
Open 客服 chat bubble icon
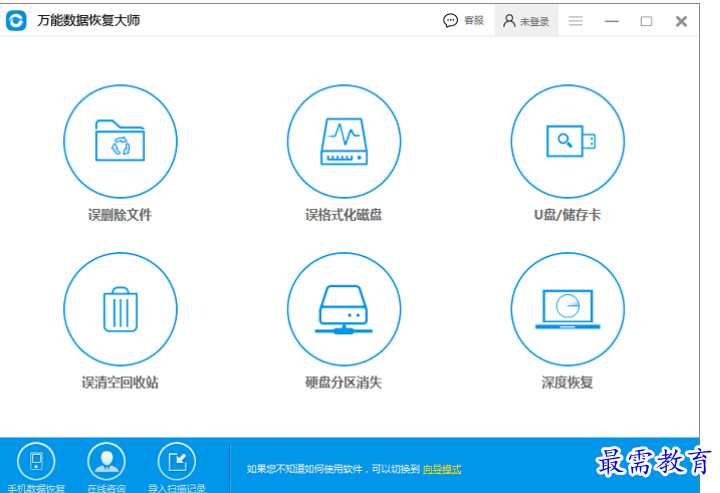click(450, 21)
